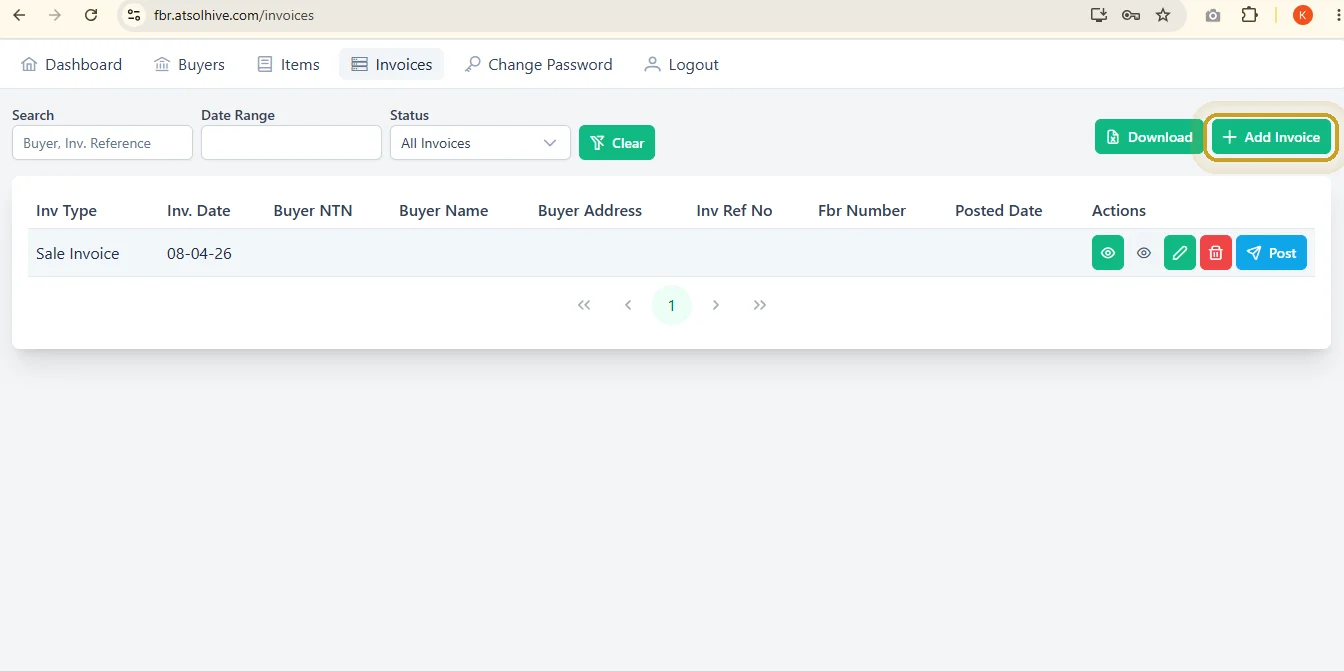The height and width of the screenshot is (671, 1344).
Task: Open Change Password menu item
Action: (539, 64)
